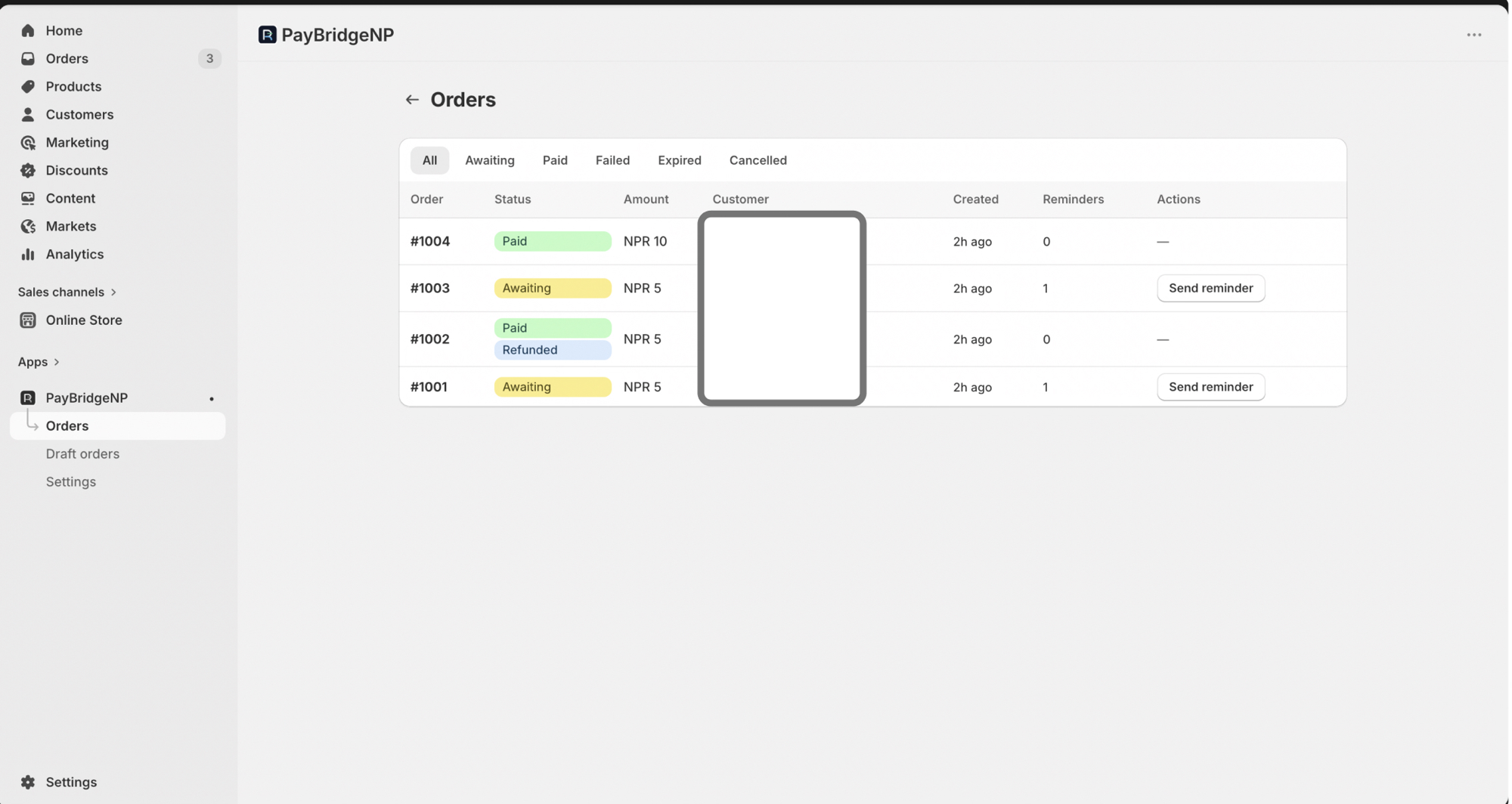Image resolution: width=1512 pixels, height=804 pixels.
Task: Click the Refunded status badge on #1002
Action: [552, 350]
